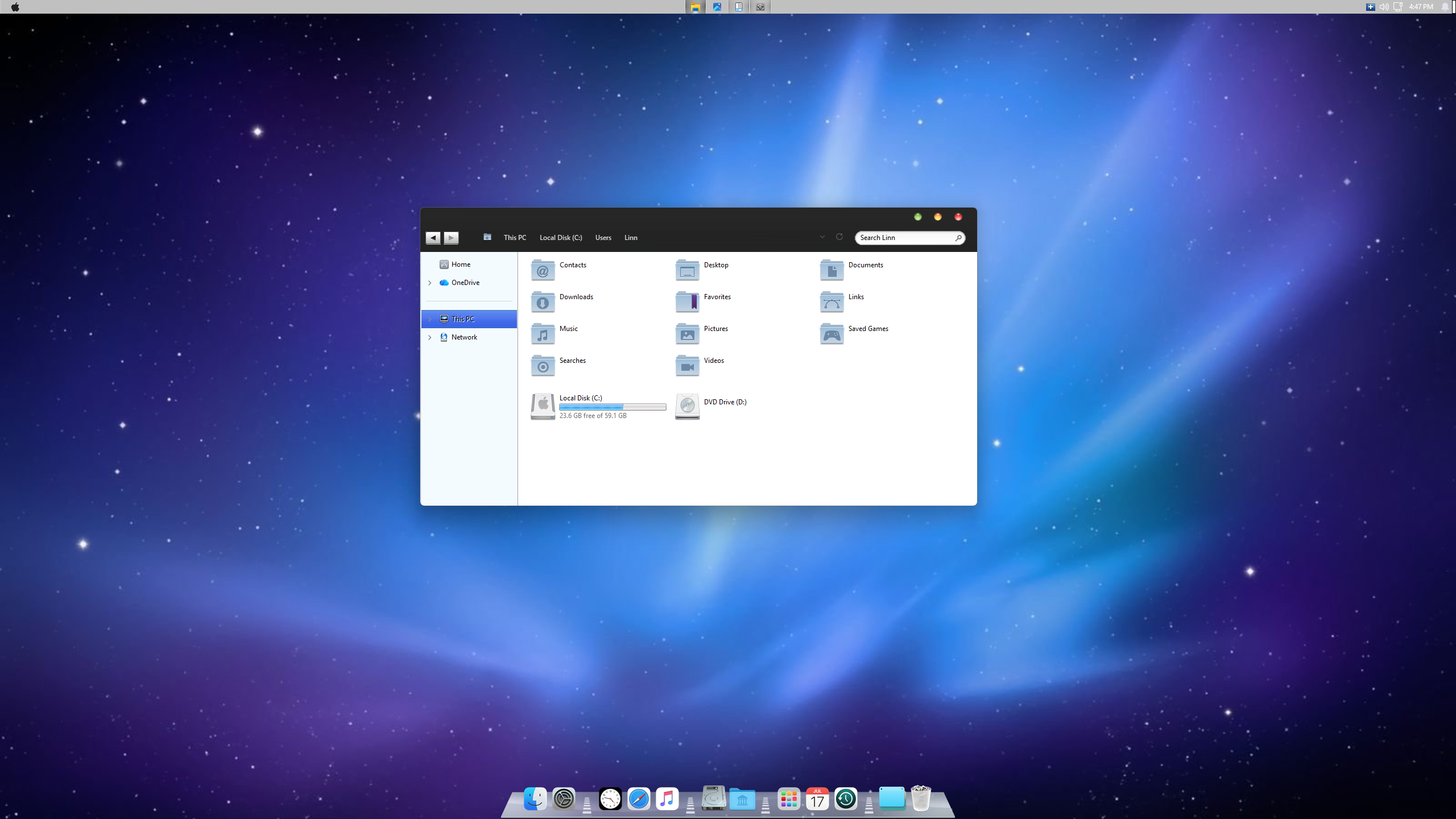Navigate to Users in breadcrumb path
The height and width of the screenshot is (819, 1456).
(603, 238)
